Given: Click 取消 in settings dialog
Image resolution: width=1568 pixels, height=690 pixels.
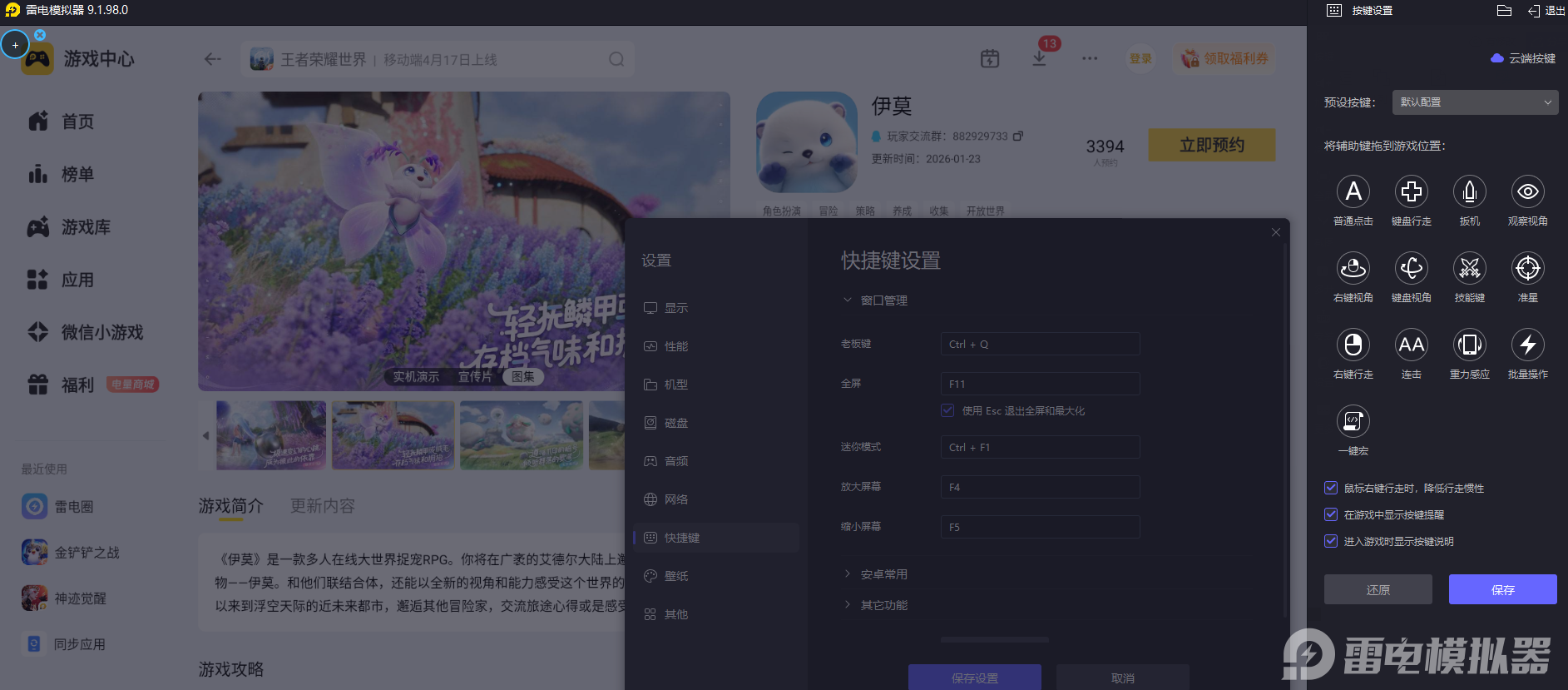Looking at the screenshot, I should 1123,678.
